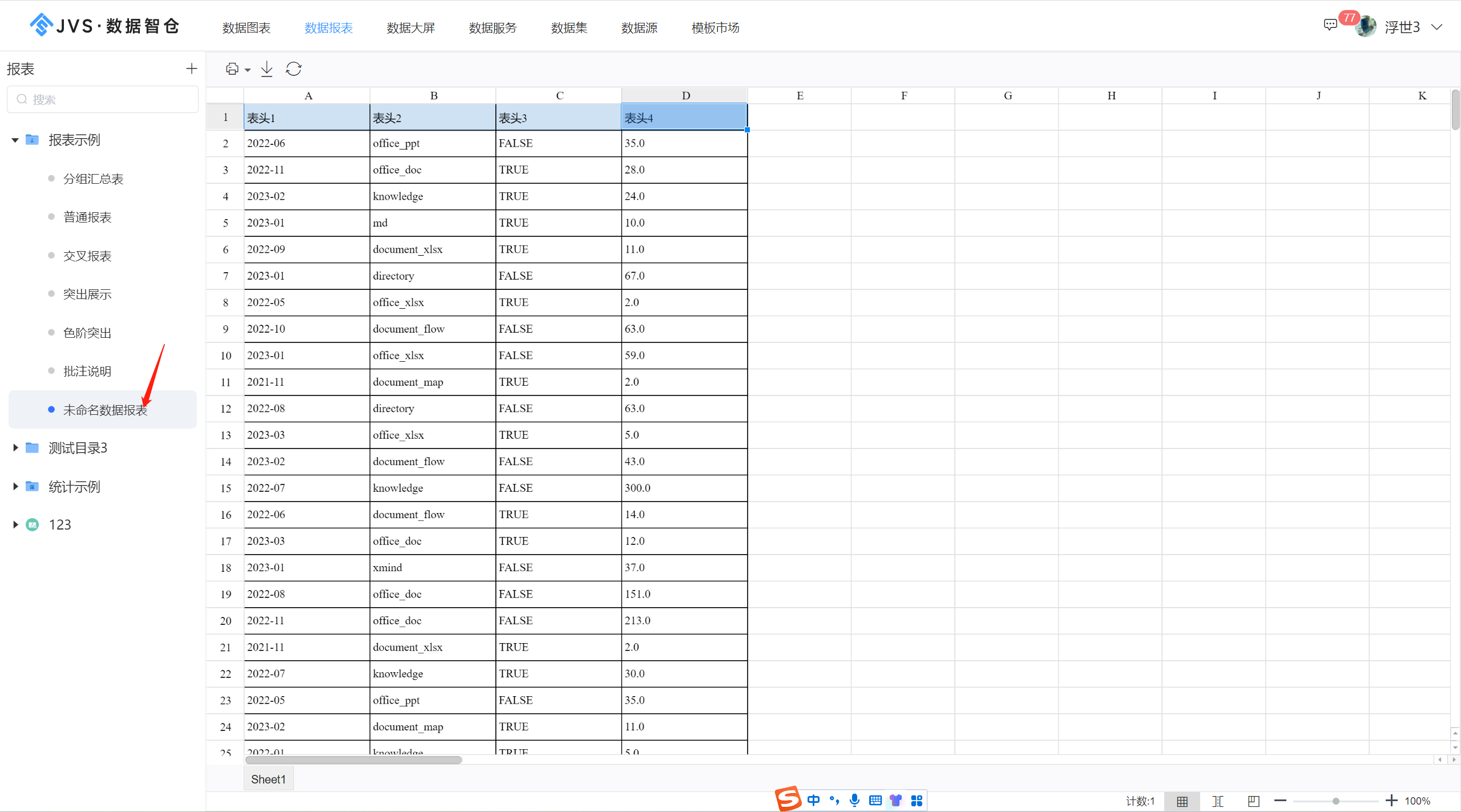Download the report using the download icon
This screenshot has width=1461, height=812.
click(266, 68)
